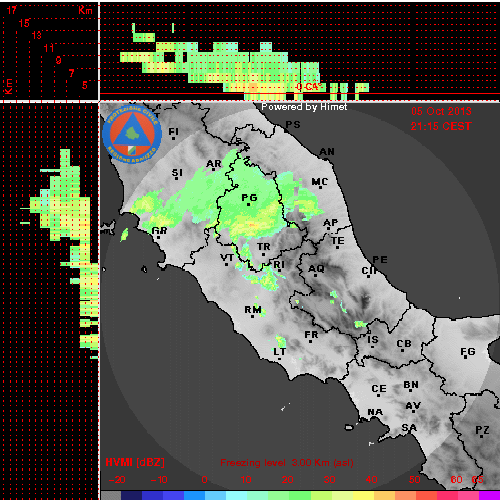
Task: Click the LT city label
Action: [x=279, y=352]
